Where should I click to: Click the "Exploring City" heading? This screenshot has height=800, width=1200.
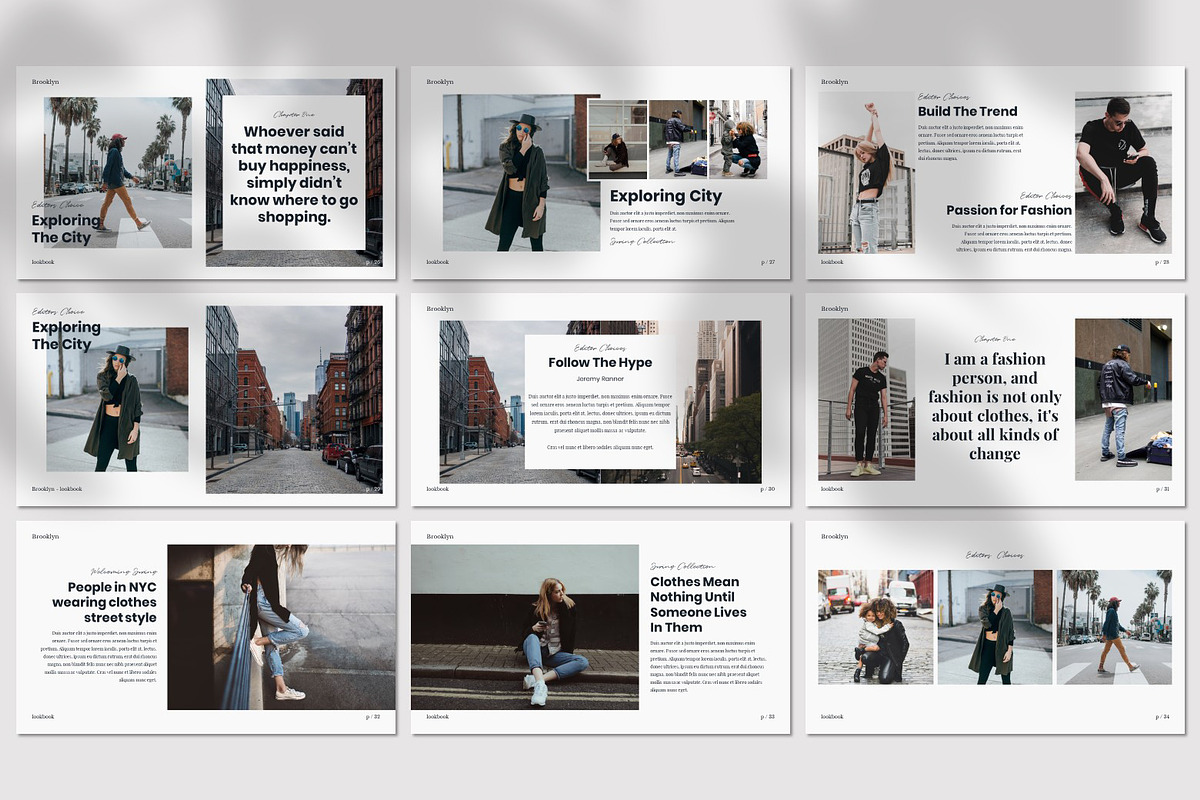(x=665, y=197)
